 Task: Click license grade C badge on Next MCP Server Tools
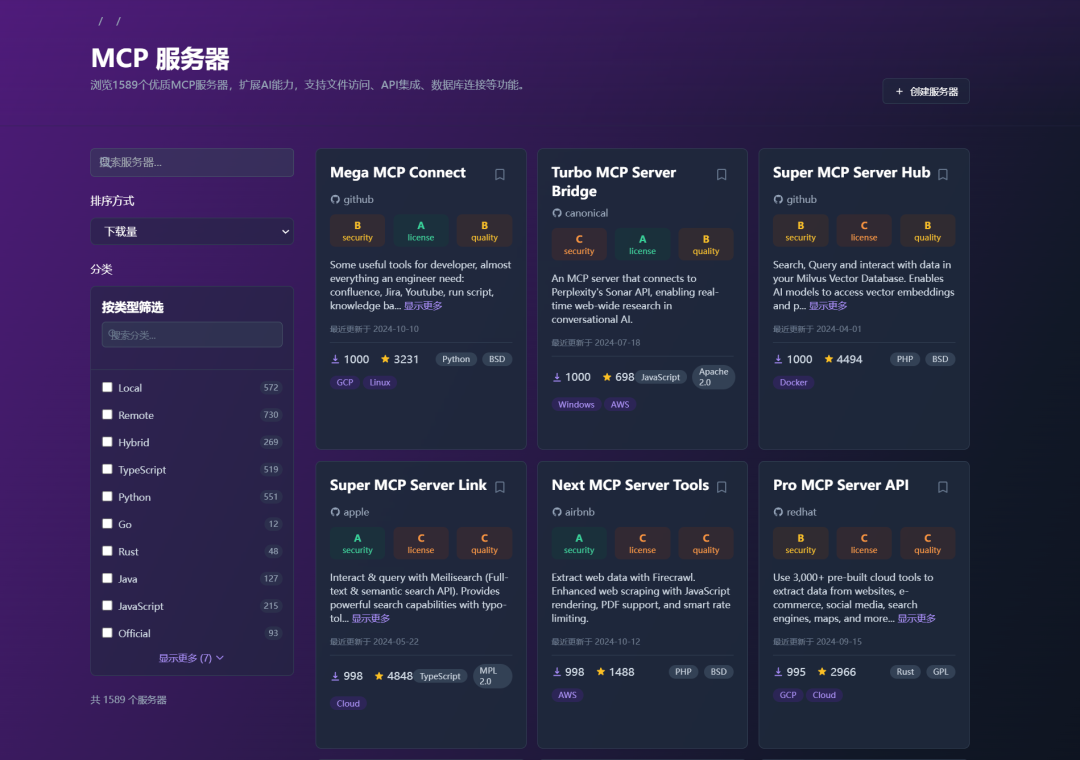point(643,544)
